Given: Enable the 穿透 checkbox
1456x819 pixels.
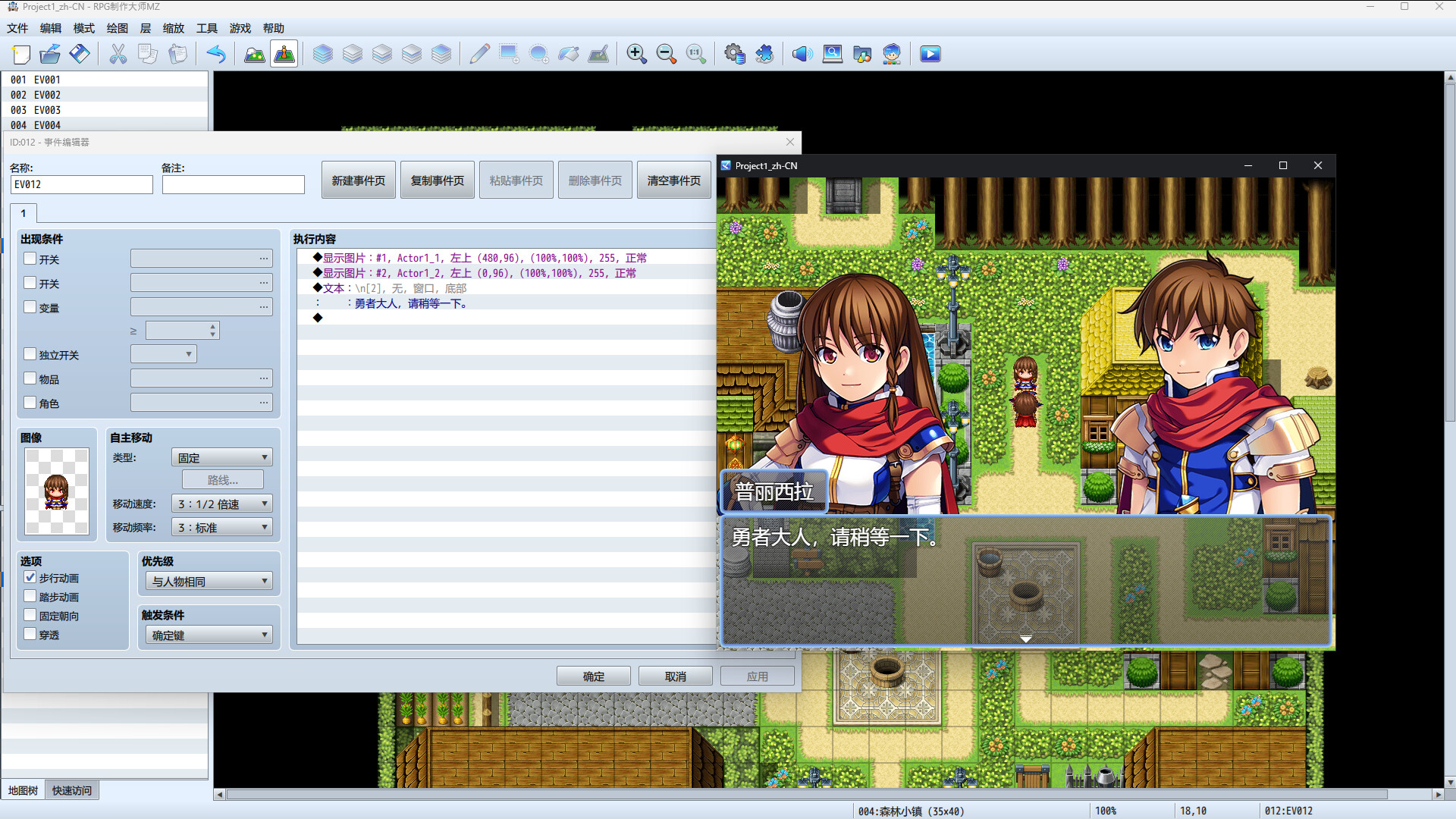Looking at the screenshot, I should [30, 635].
